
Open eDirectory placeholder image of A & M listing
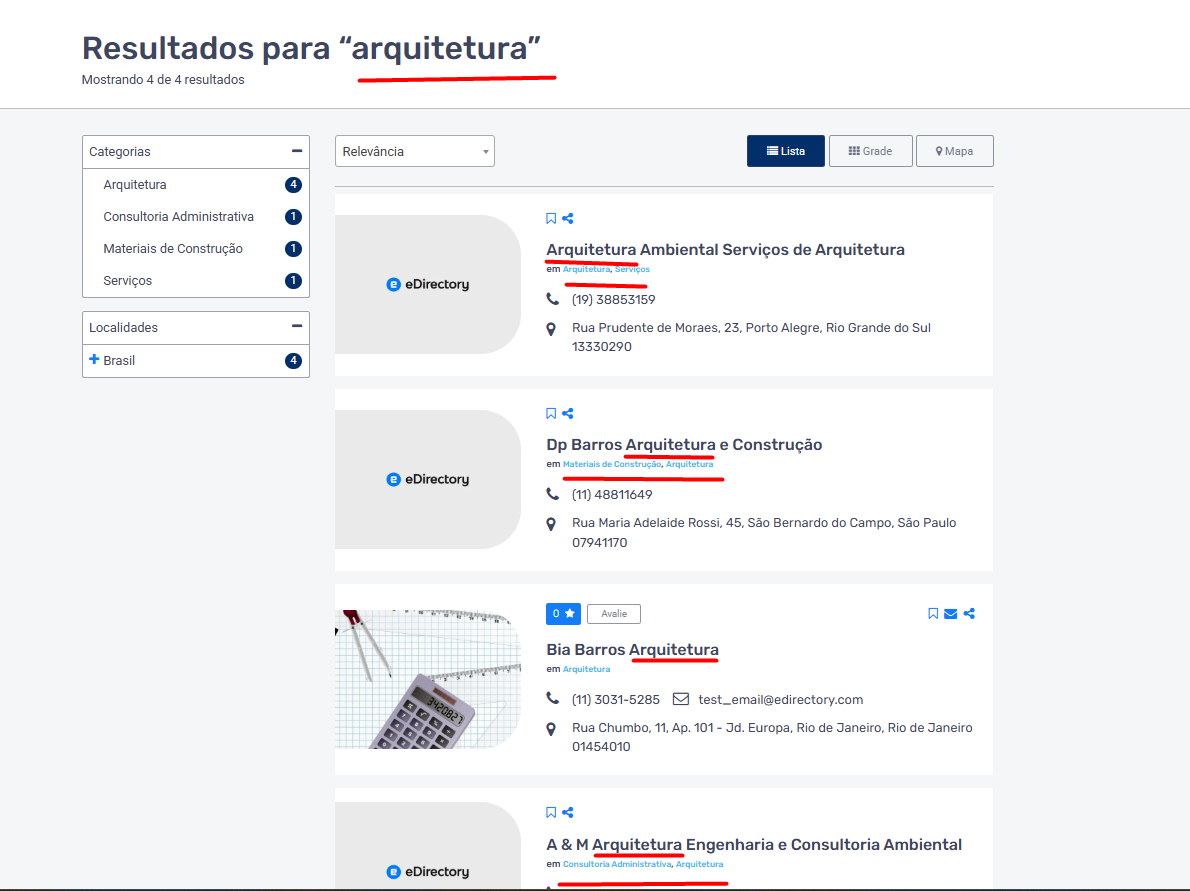click(x=428, y=846)
